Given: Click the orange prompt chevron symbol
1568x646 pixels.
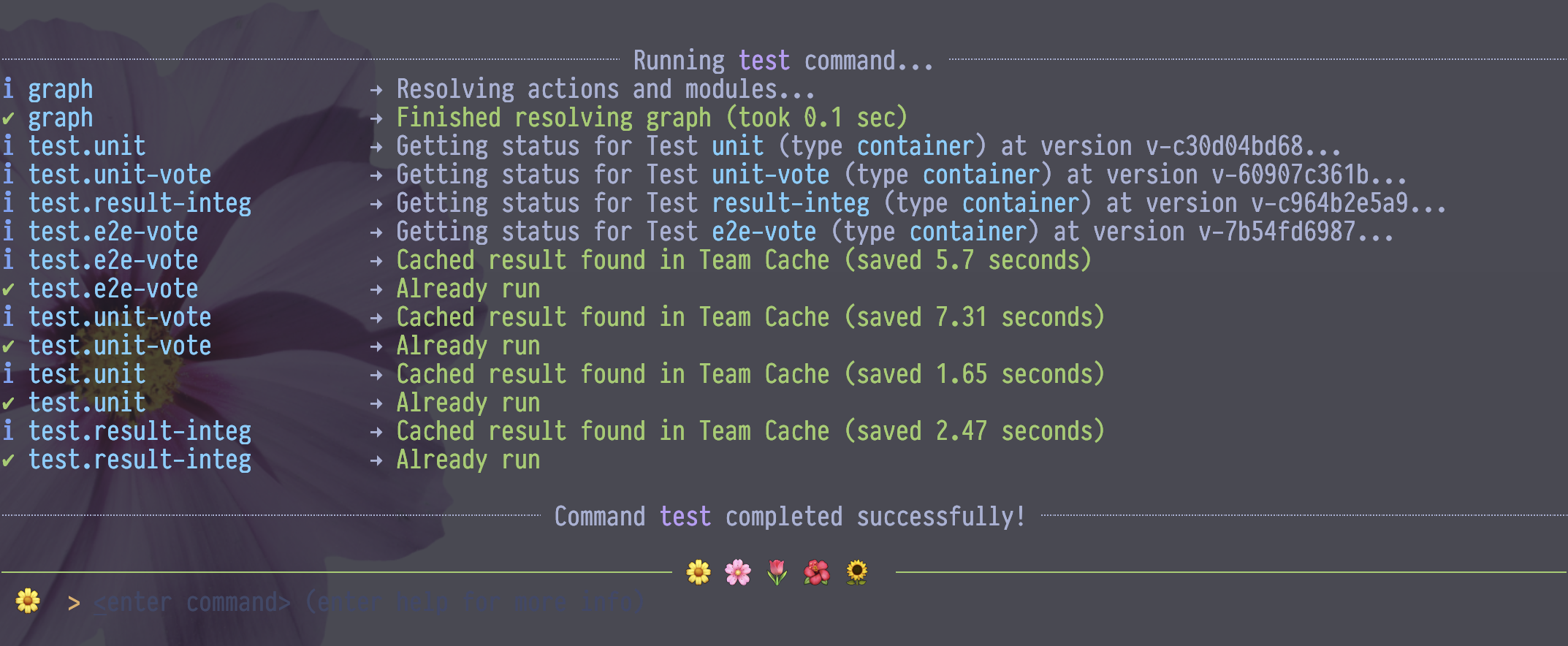Looking at the screenshot, I should coord(74,603).
